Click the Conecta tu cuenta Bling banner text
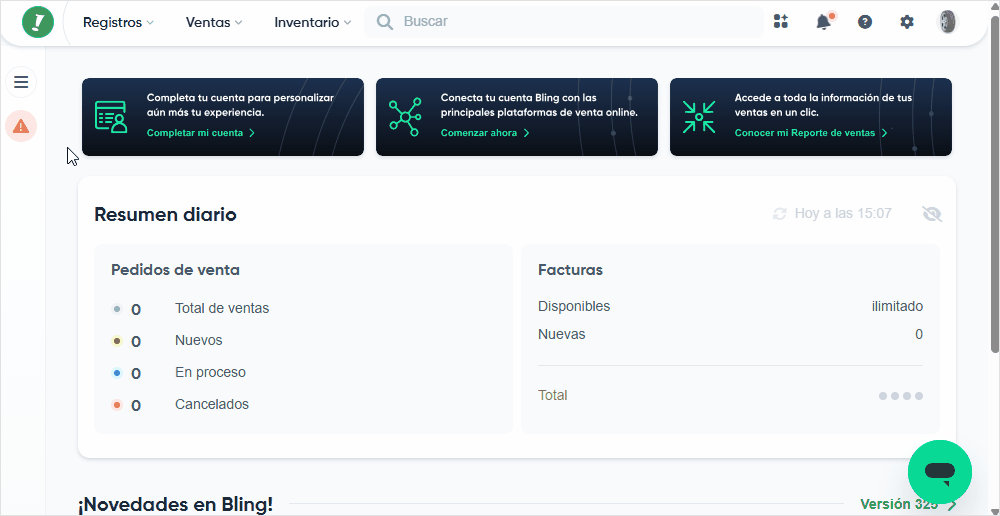This screenshot has height=516, width=1000. [540, 105]
